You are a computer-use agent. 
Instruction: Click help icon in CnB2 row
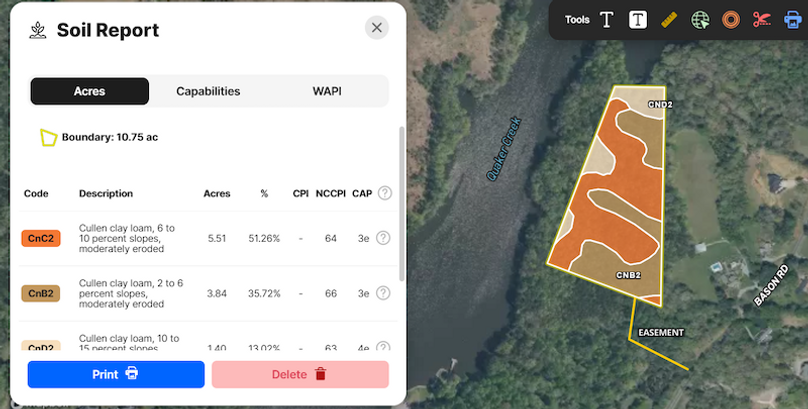(x=383, y=293)
